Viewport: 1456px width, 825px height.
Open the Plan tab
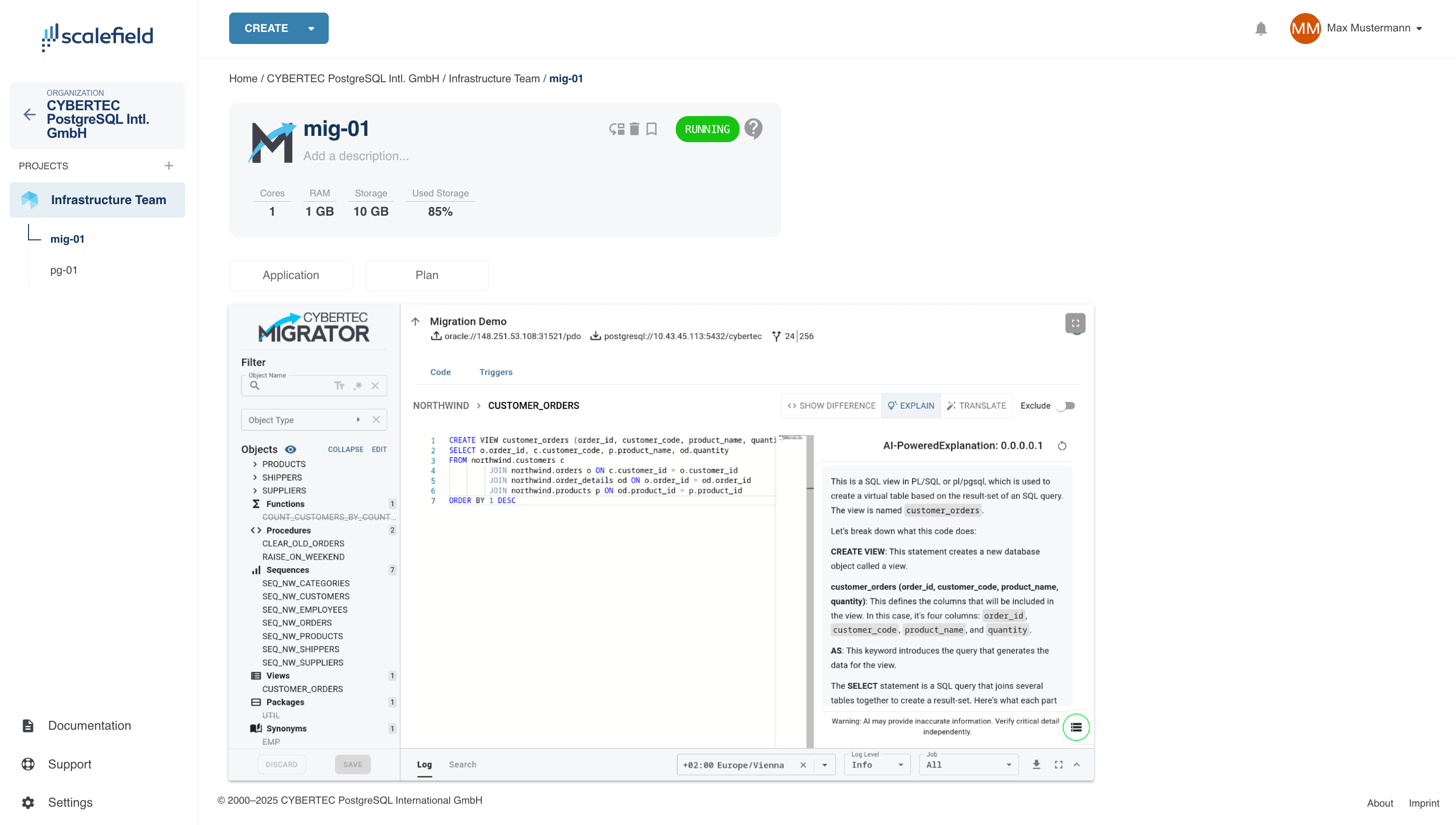click(426, 275)
